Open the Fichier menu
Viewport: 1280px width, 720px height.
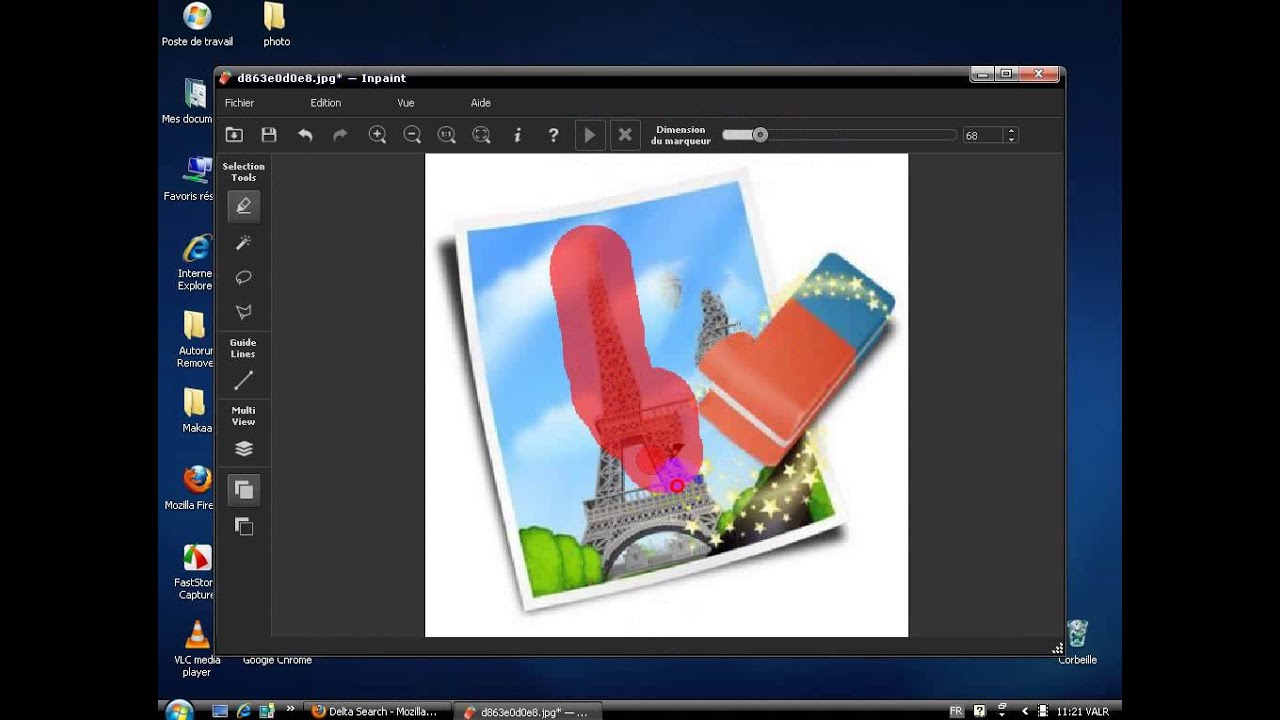coord(239,103)
